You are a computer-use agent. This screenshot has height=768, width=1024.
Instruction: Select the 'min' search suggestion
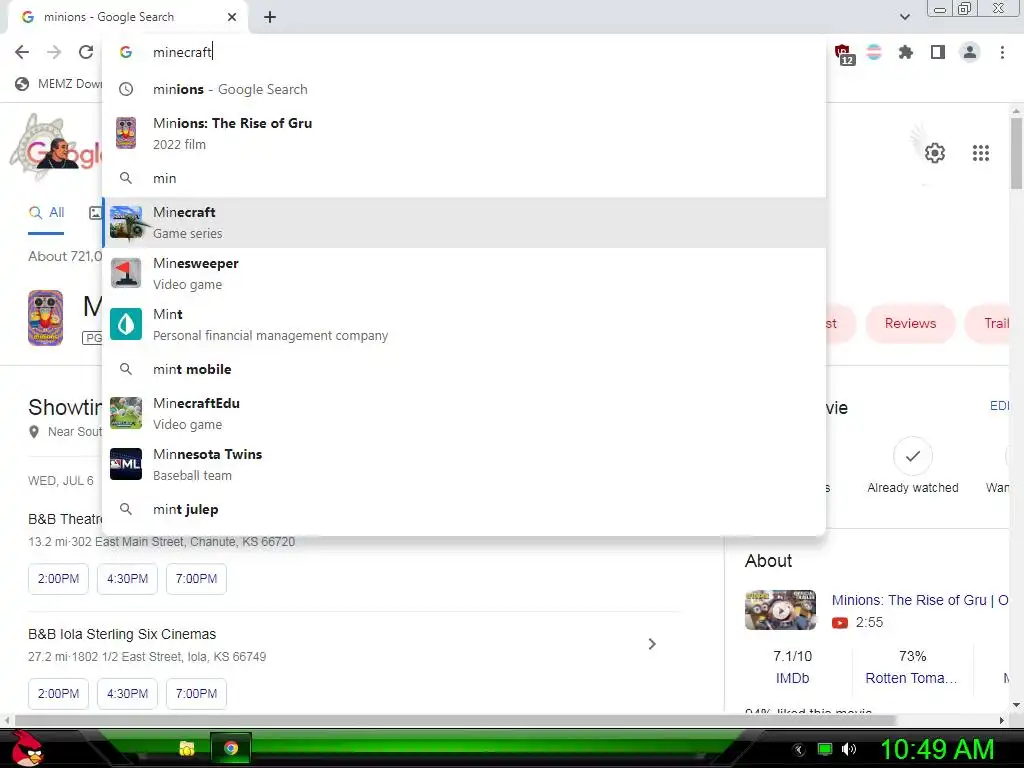pos(464,178)
